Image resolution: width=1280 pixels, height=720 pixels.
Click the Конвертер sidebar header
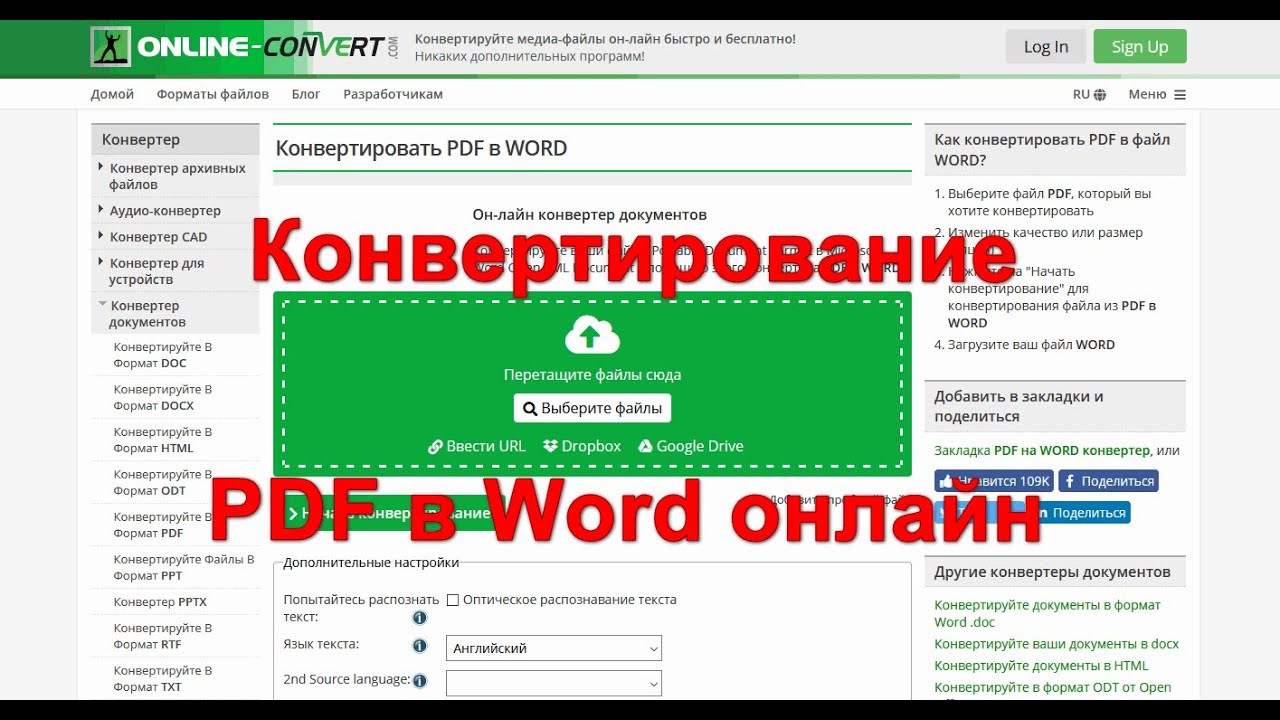[x=175, y=139]
